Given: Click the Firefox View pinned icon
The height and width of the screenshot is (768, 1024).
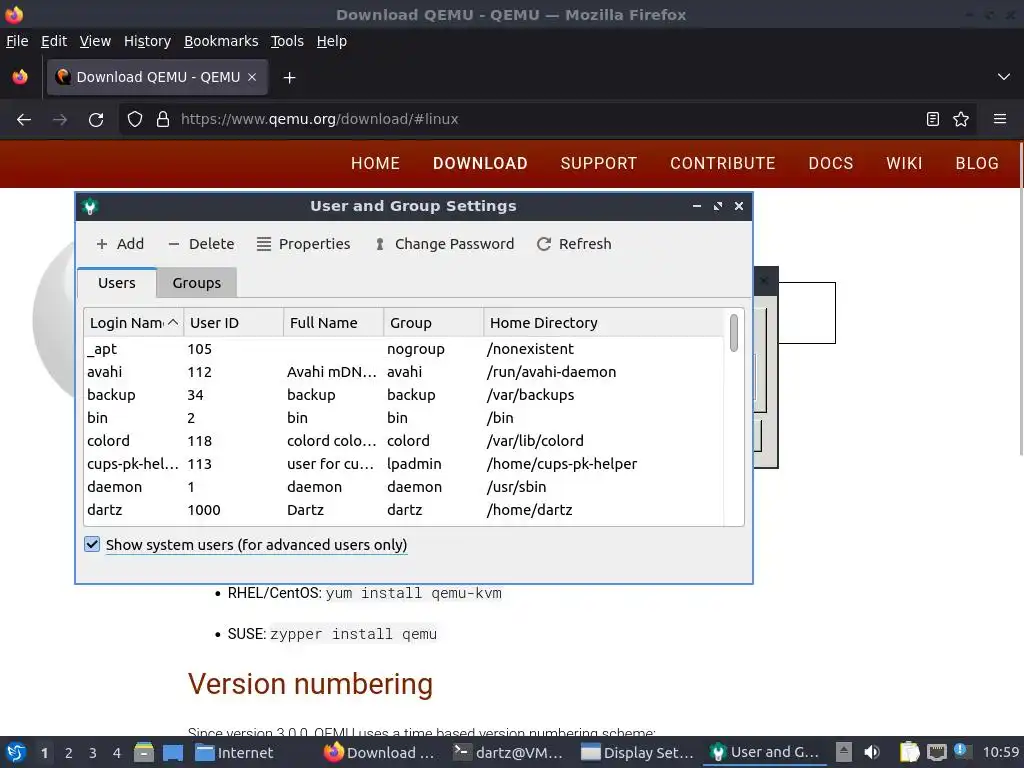Looking at the screenshot, I should 20,77.
